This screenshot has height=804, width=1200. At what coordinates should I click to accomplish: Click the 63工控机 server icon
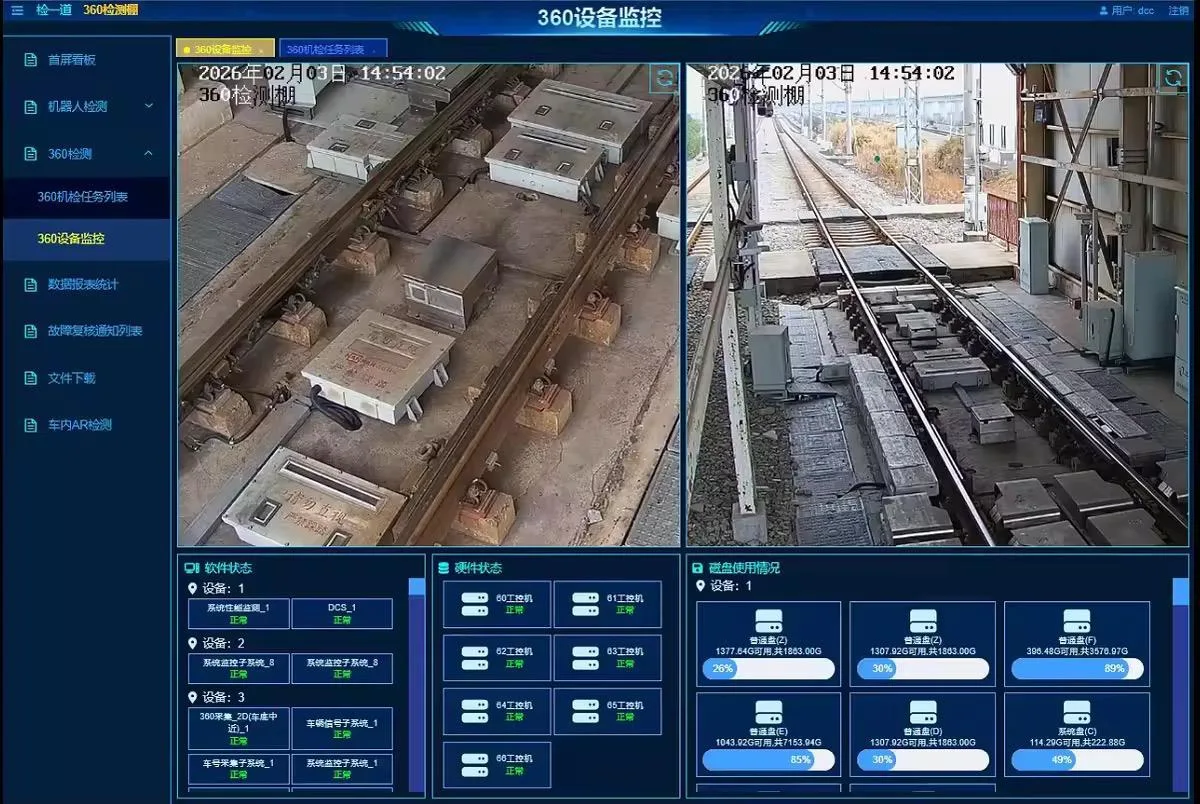585,657
